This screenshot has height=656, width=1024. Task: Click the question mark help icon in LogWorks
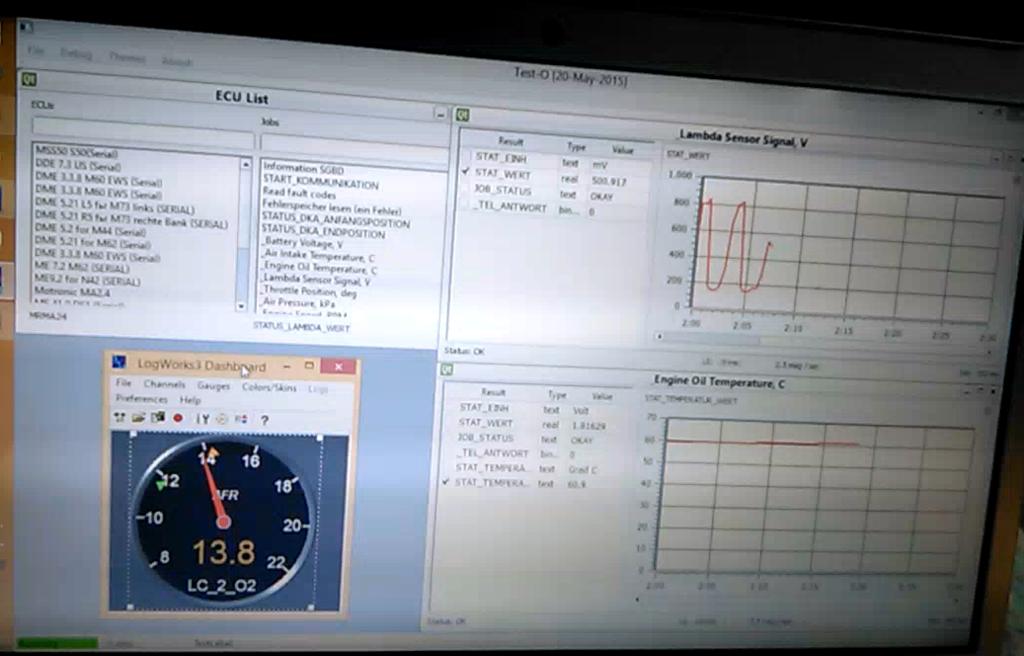[x=264, y=420]
